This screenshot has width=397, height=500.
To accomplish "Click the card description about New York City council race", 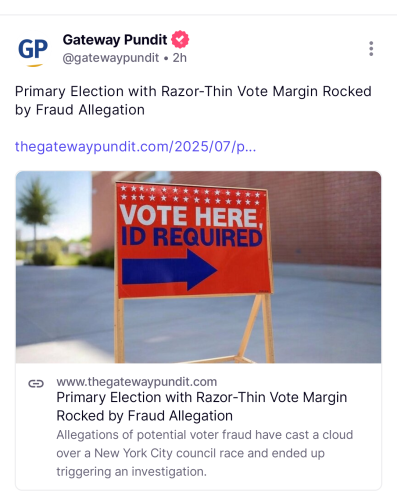I will click(x=205, y=453).
